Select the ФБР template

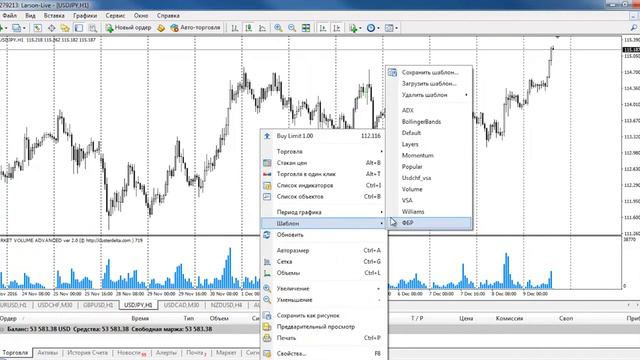tap(429, 223)
